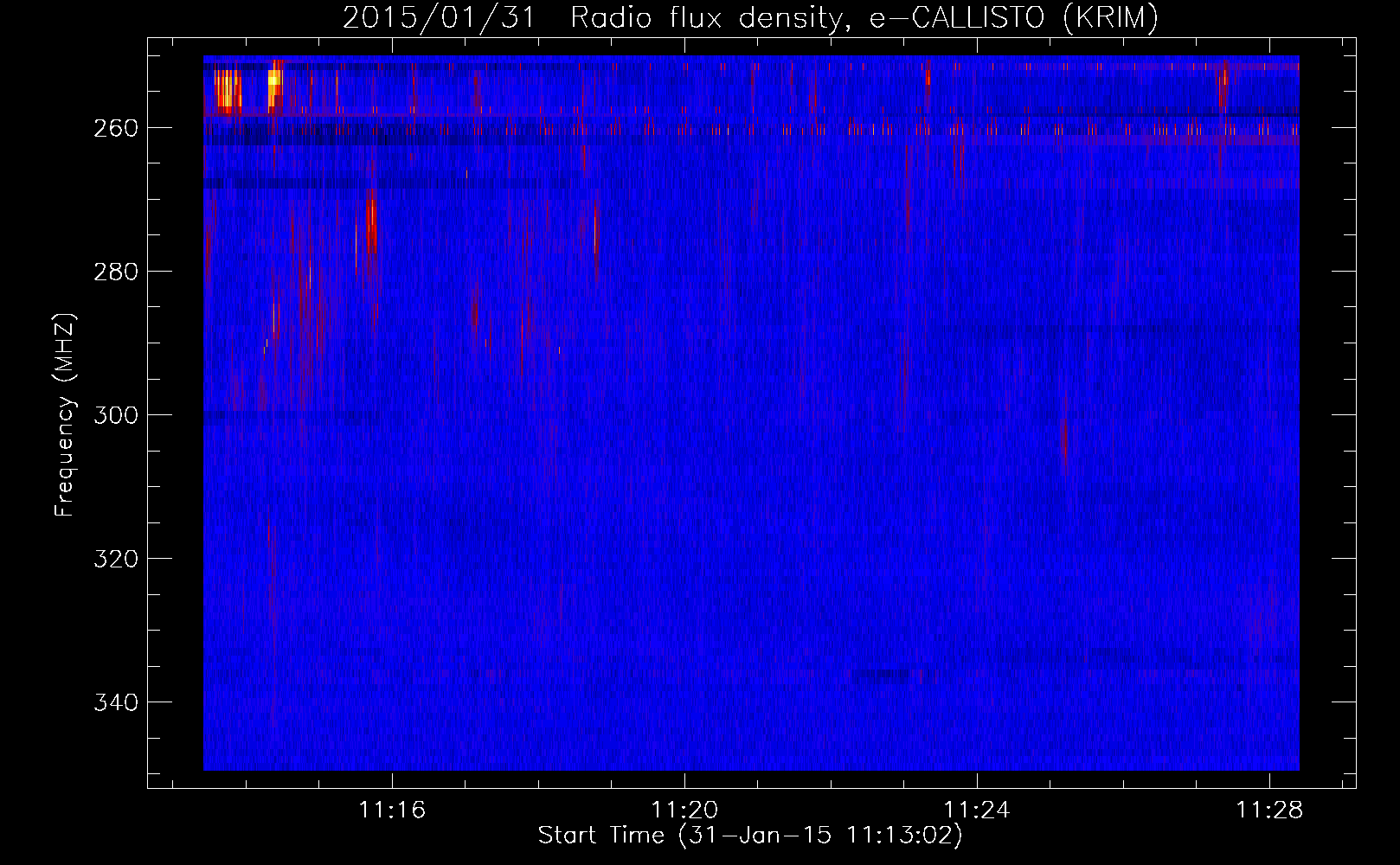Viewport: 1400px width, 865px height.
Task: Click the 11:20 time tick label
Action: [684, 811]
